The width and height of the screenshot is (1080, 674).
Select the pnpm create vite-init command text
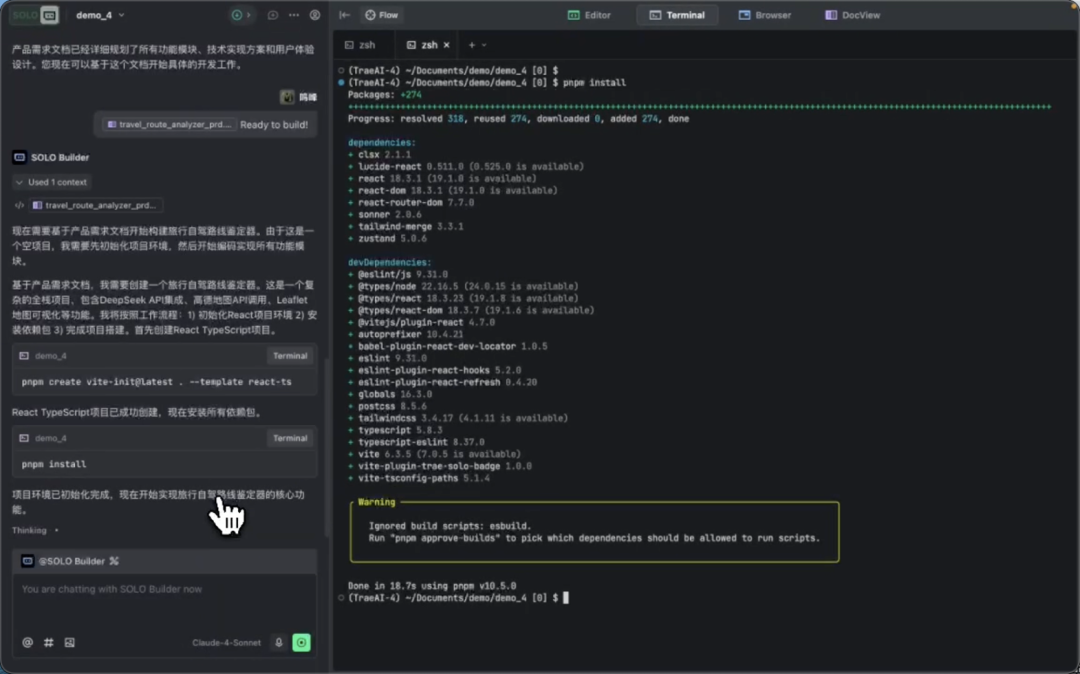pyautogui.click(x=156, y=381)
